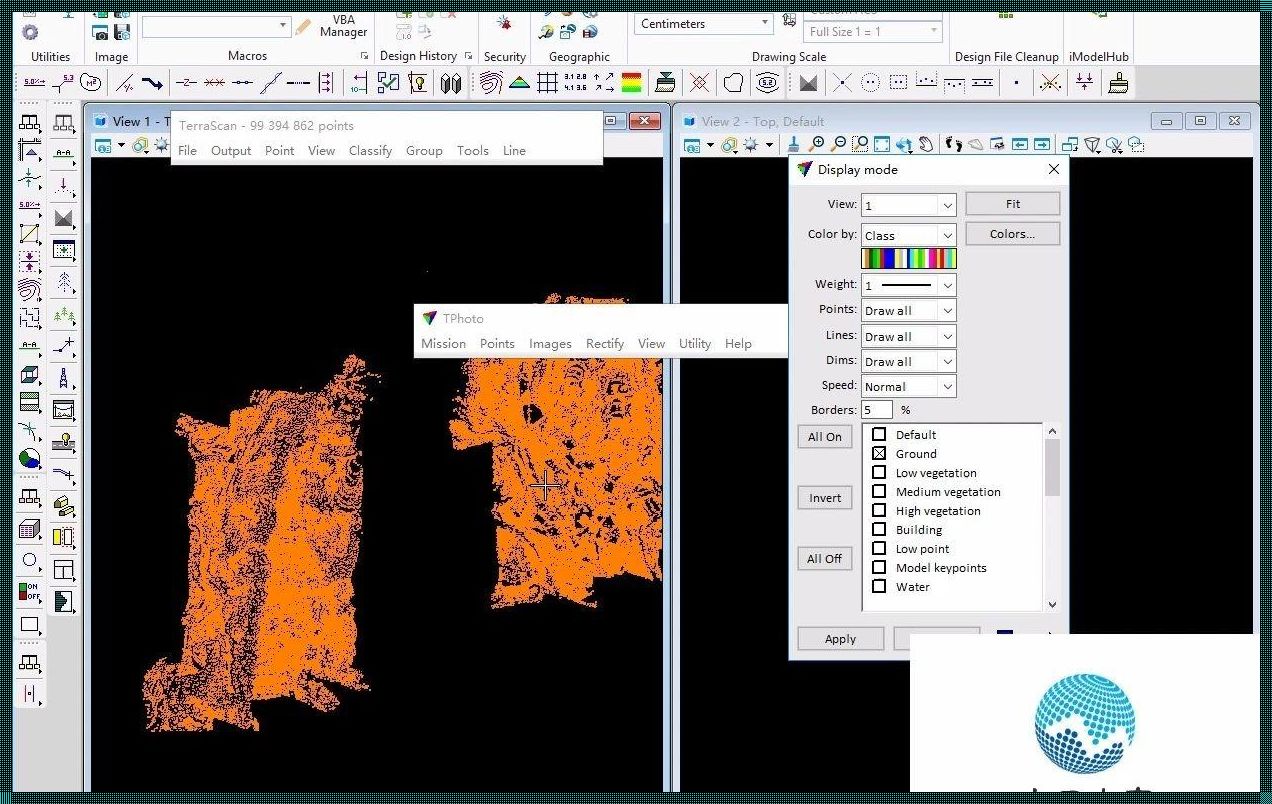
Task: Click the circle tool icon in left toolbox
Action: point(30,561)
